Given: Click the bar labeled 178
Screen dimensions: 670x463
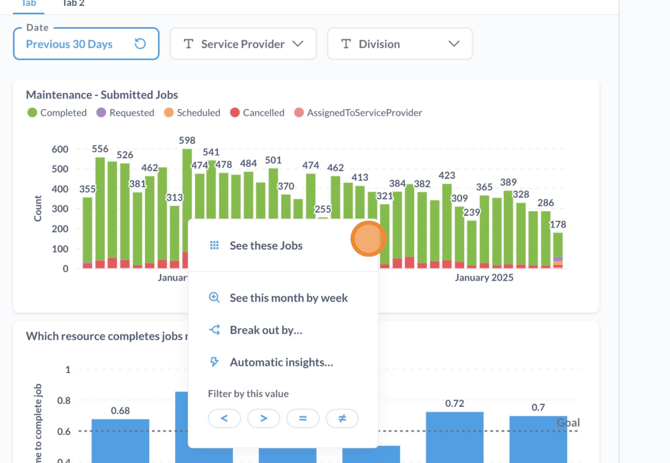Looking at the screenshot, I should click(x=558, y=250).
